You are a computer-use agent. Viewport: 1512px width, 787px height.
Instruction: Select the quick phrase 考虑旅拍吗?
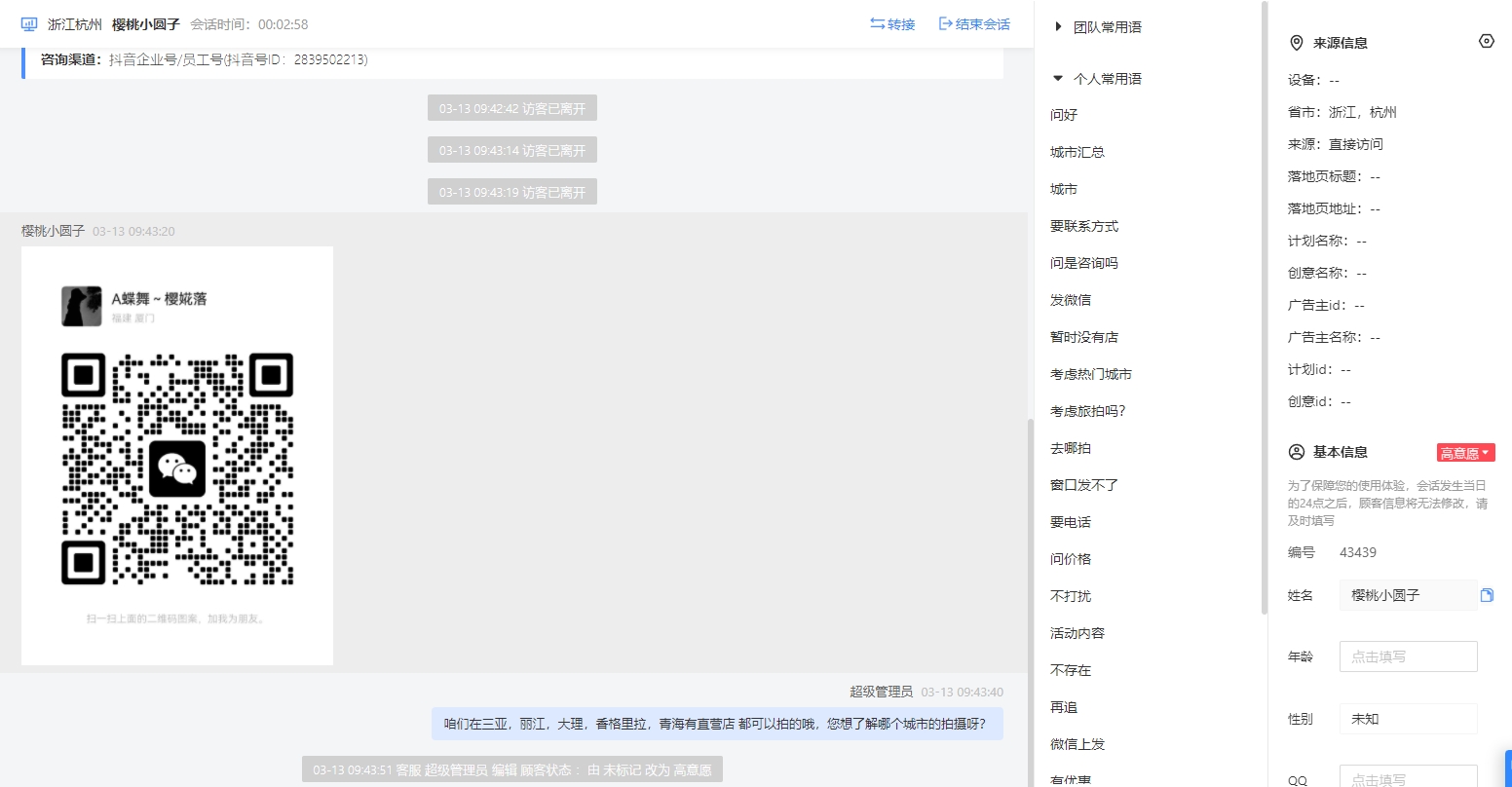1088,411
